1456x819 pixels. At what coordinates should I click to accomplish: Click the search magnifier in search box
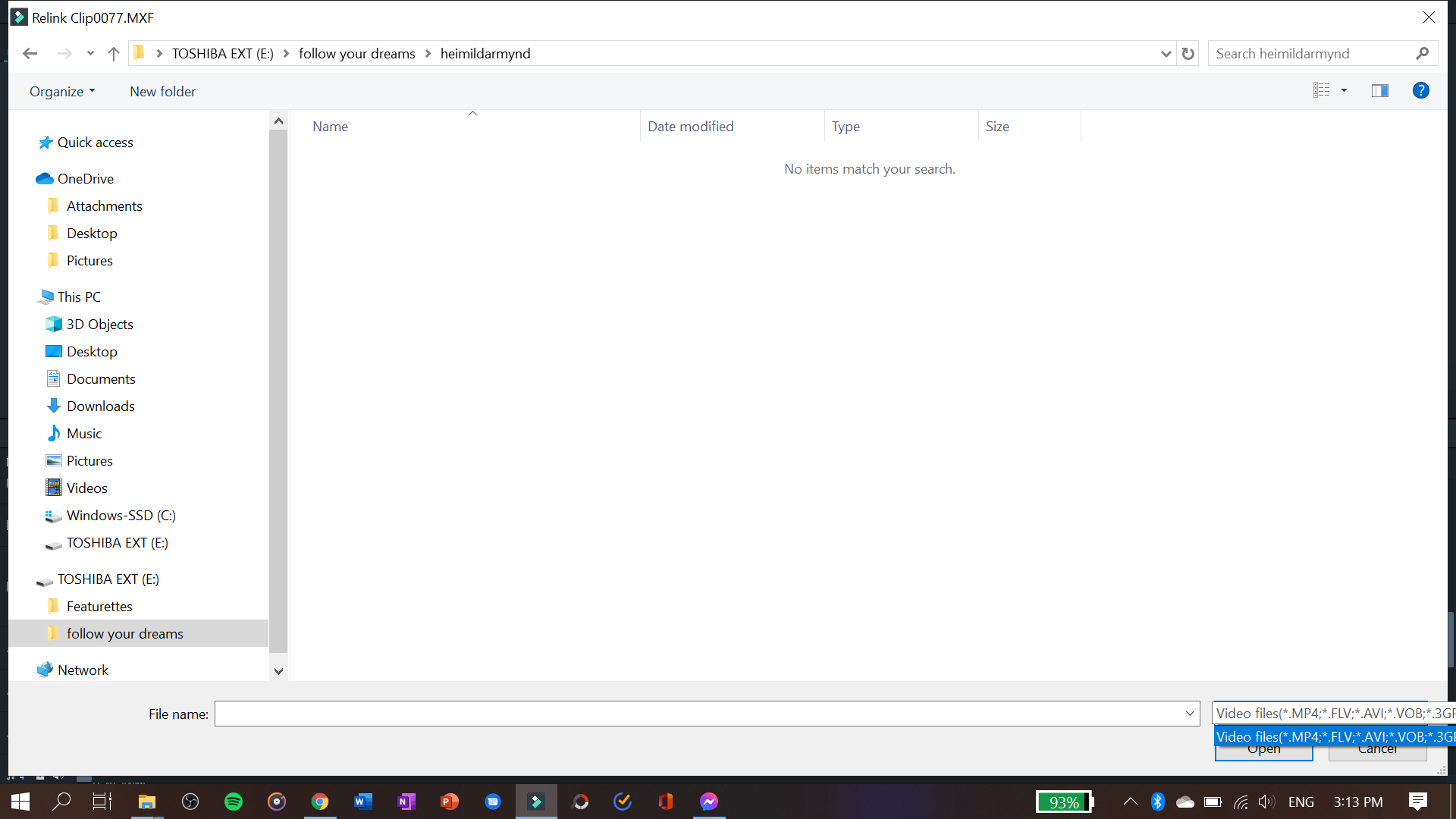coord(1422,53)
